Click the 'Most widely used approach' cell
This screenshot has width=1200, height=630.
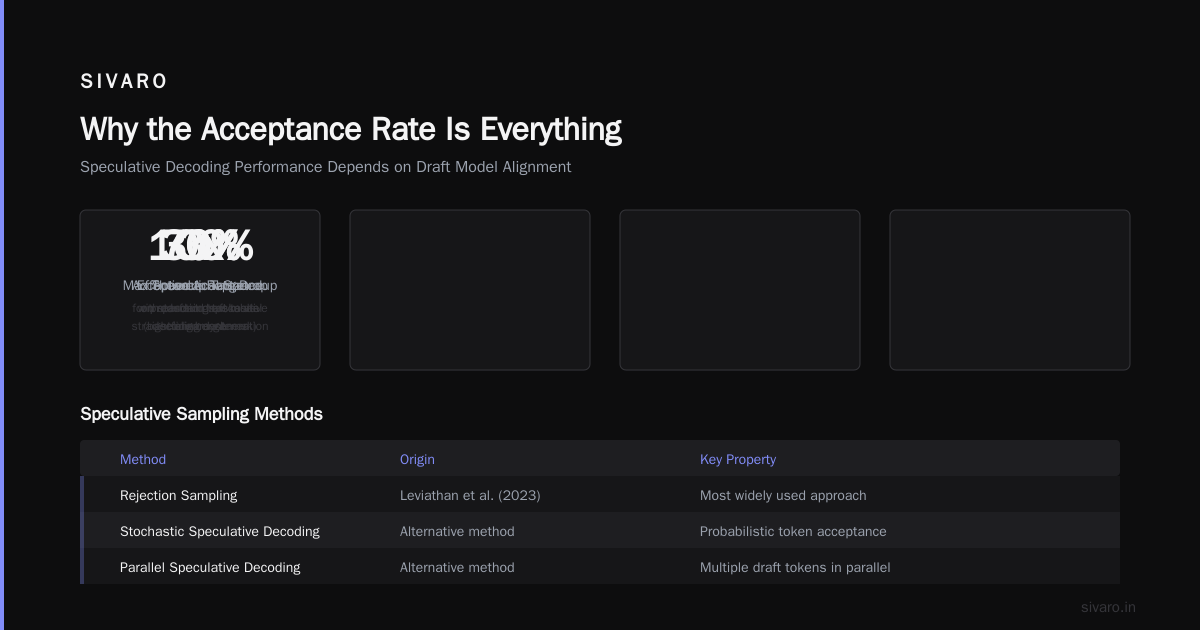tap(783, 495)
